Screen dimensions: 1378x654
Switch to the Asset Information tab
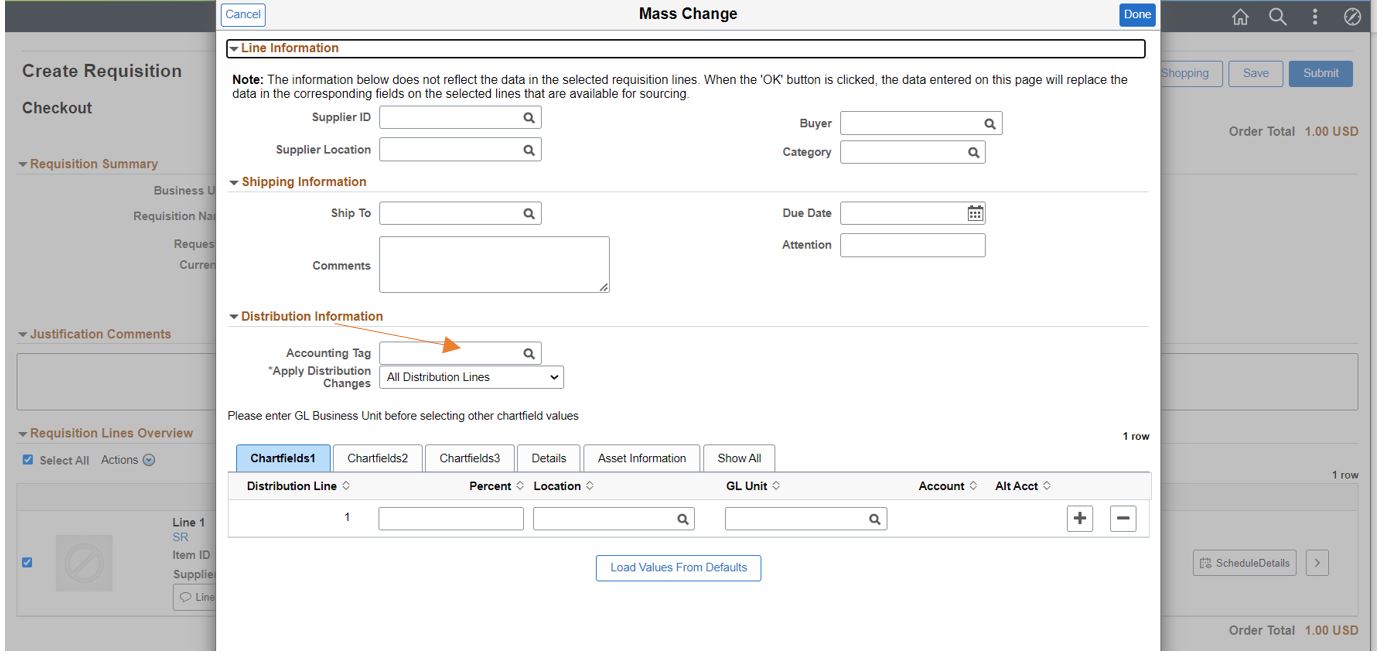pyautogui.click(x=643, y=458)
